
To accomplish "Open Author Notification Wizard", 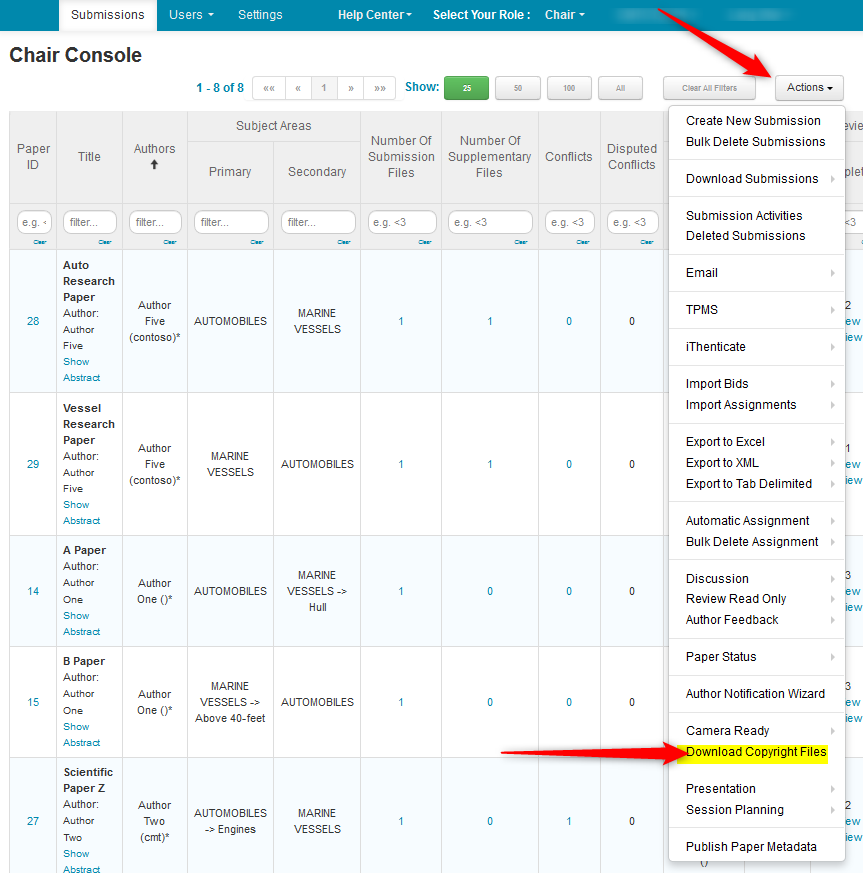I will click(755, 694).
